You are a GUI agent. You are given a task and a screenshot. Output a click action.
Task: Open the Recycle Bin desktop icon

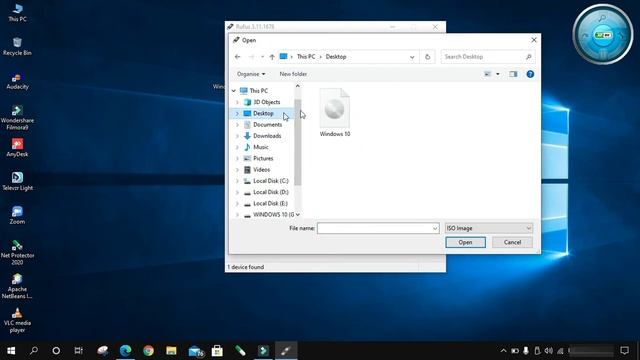[17, 46]
